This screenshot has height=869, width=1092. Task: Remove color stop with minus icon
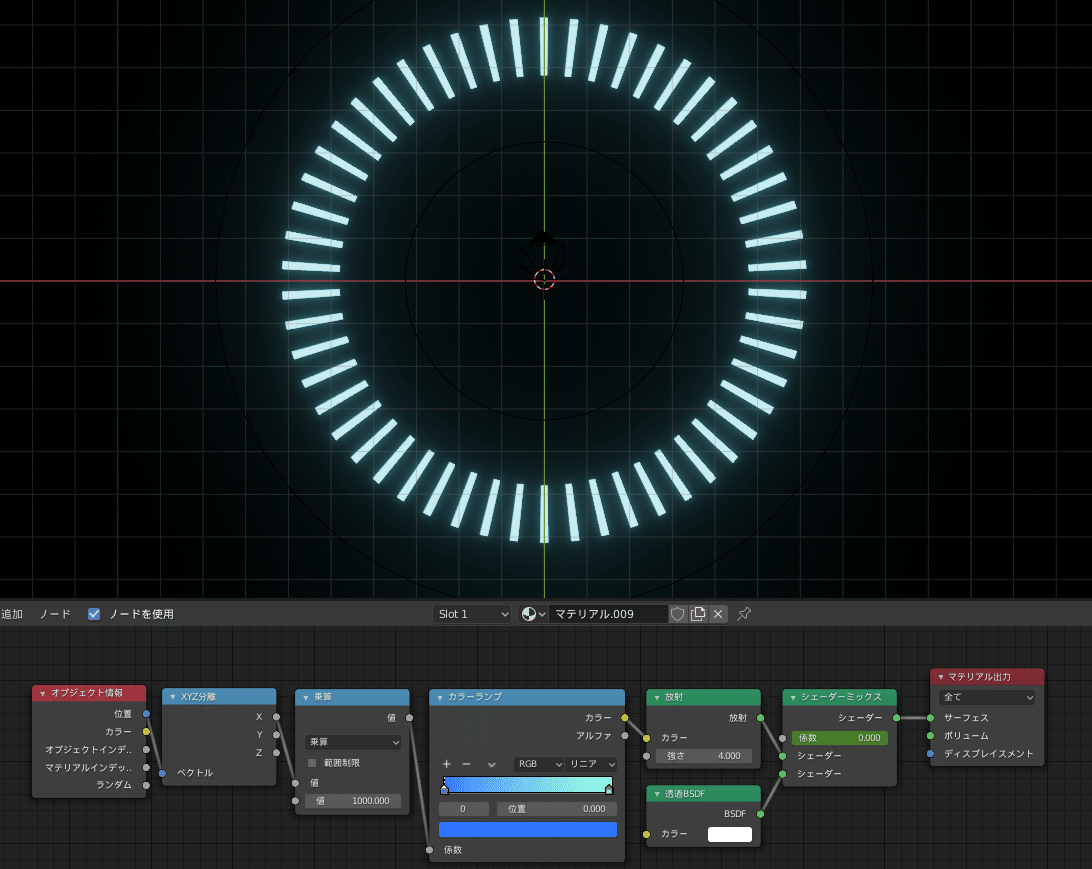point(466,764)
